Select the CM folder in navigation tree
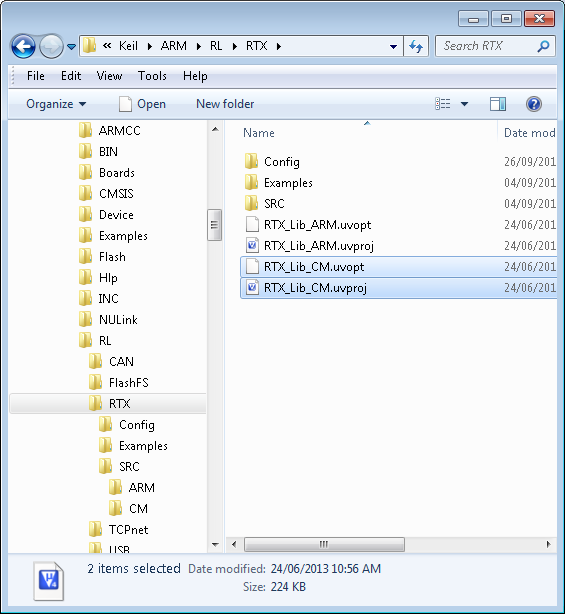 click(138, 509)
